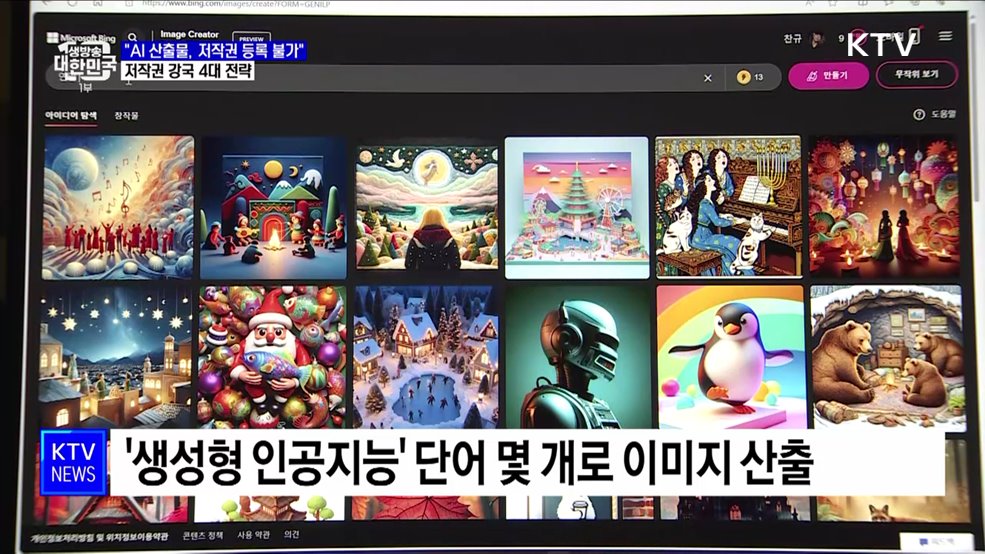Switch to the 아이디어 탐색 tab
This screenshot has height=554, width=985.
71,116
